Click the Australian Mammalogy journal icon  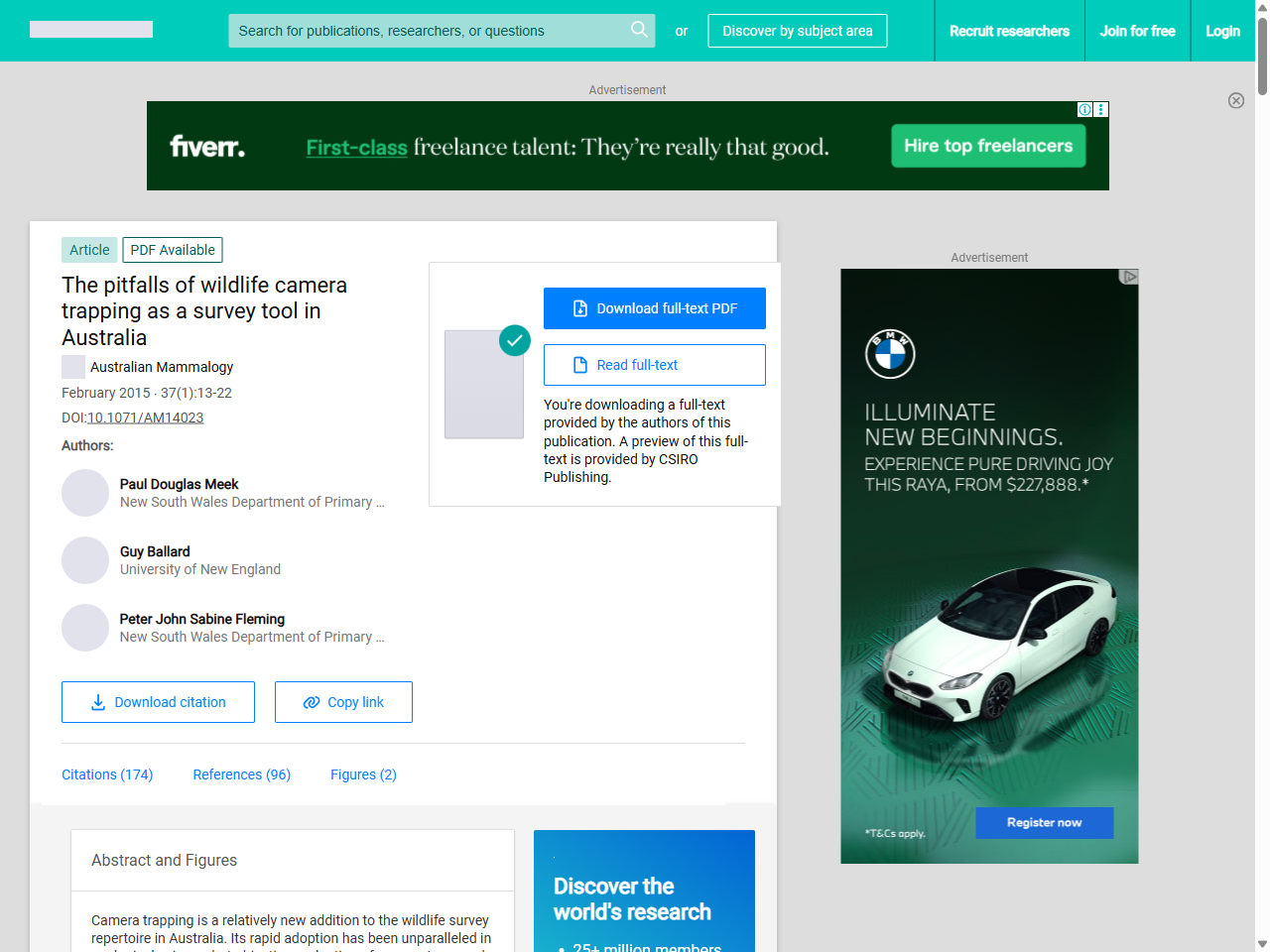click(73, 367)
